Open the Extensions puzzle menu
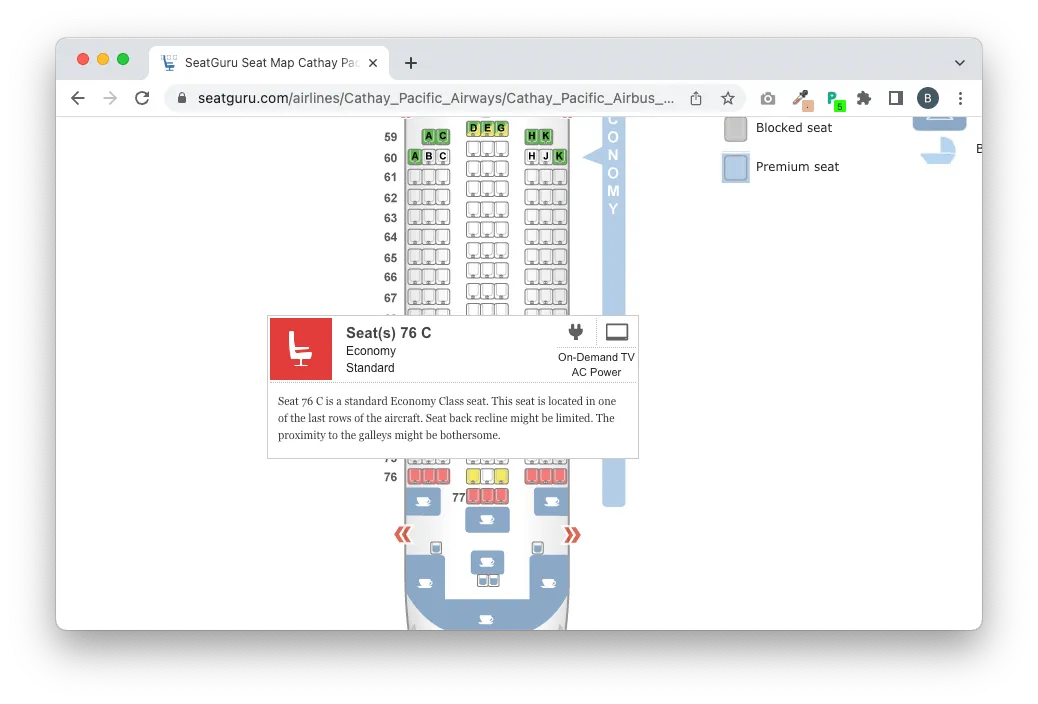This screenshot has height=704, width=1038. pos(864,99)
